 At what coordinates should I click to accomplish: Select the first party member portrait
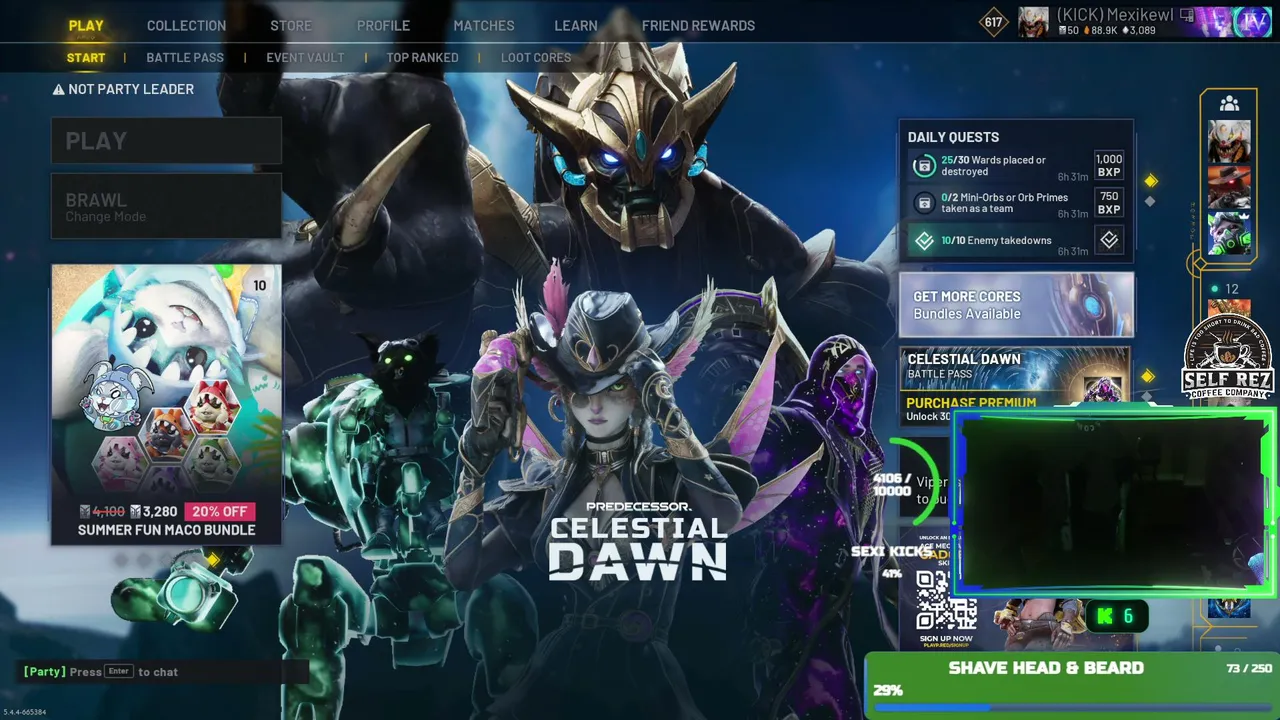pos(1229,141)
